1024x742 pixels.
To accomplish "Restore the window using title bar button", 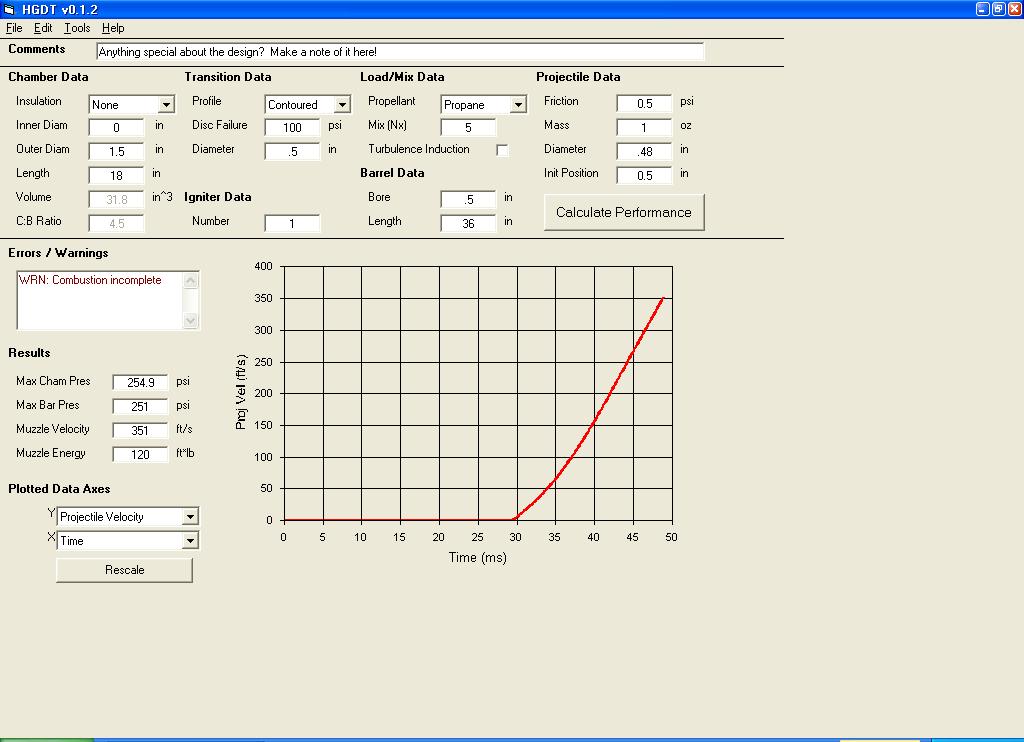I will 998,9.
